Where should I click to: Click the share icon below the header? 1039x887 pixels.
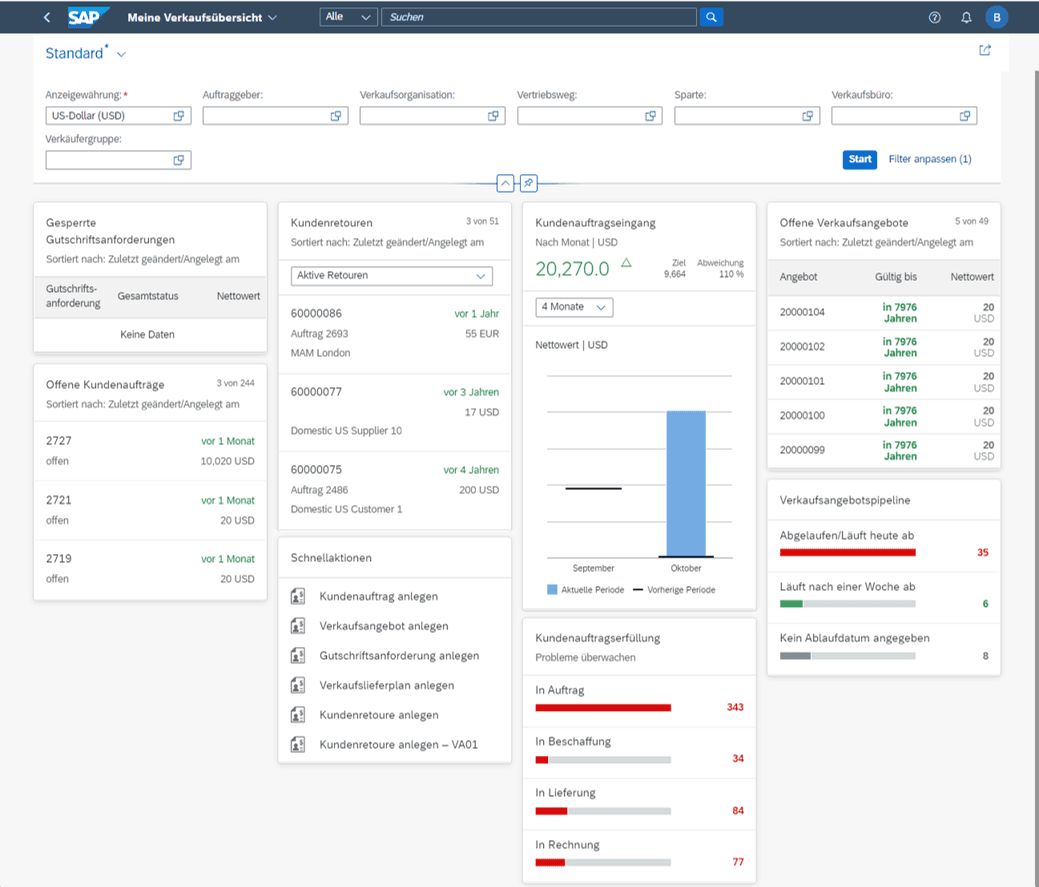pos(985,50)
